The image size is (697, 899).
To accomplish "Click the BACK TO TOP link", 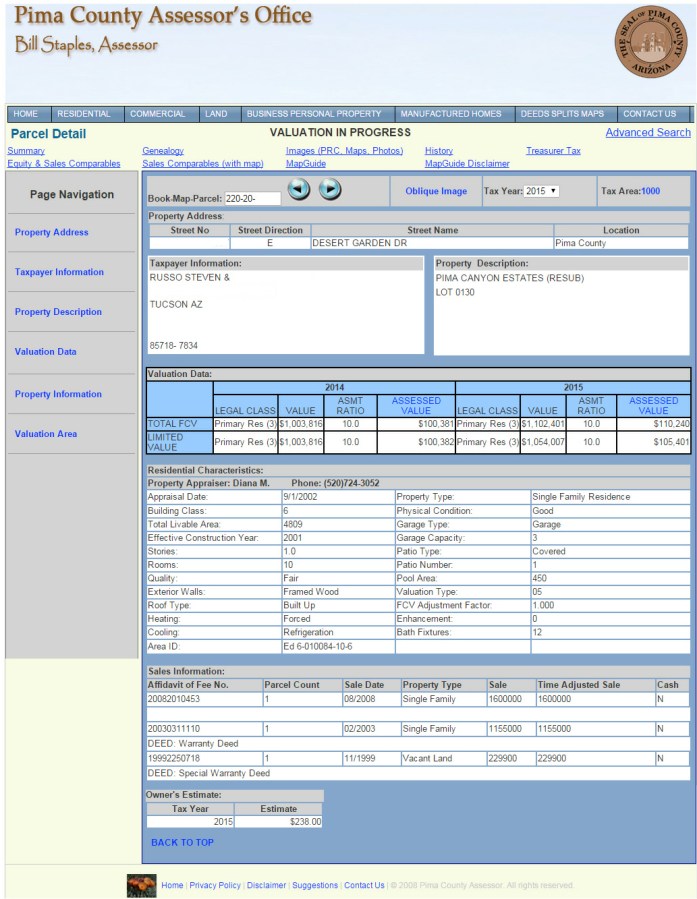I will click(182, 842).
